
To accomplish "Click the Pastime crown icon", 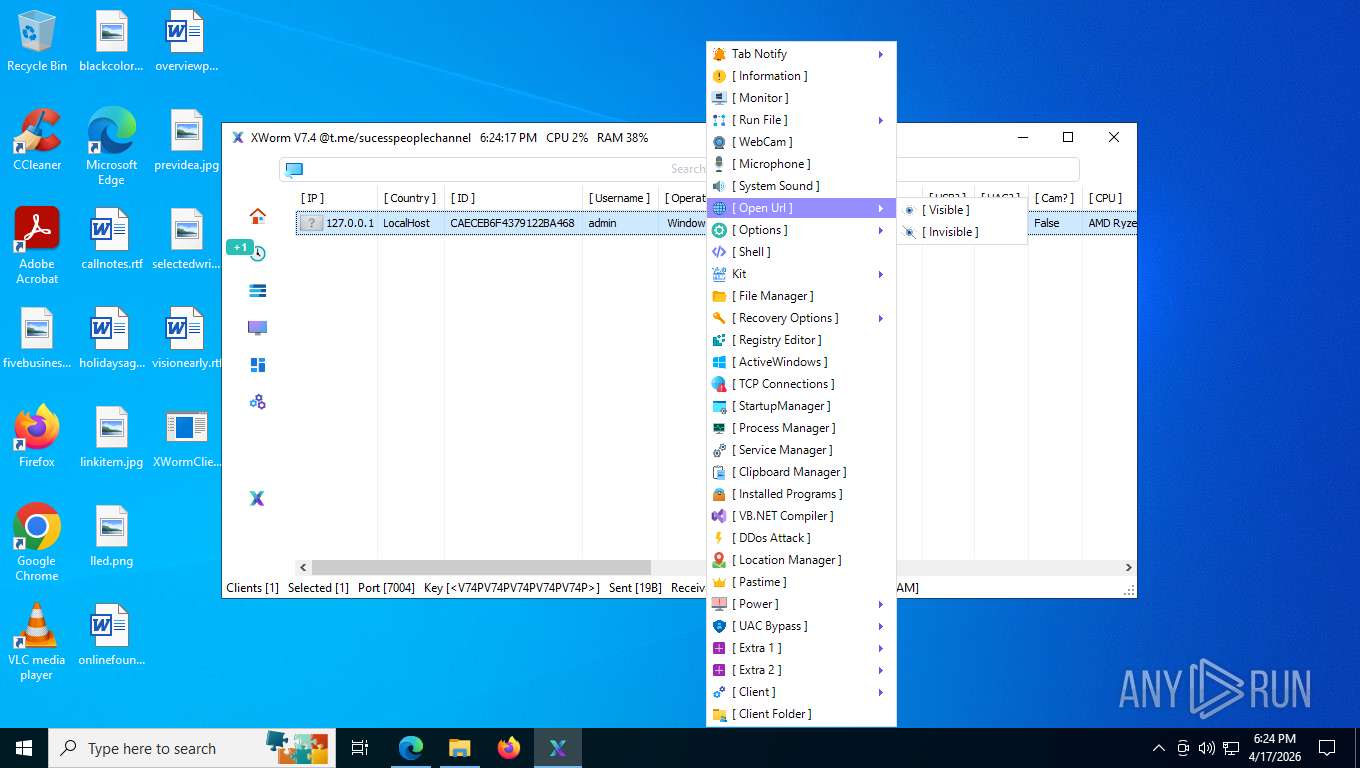I will point(719,582).
